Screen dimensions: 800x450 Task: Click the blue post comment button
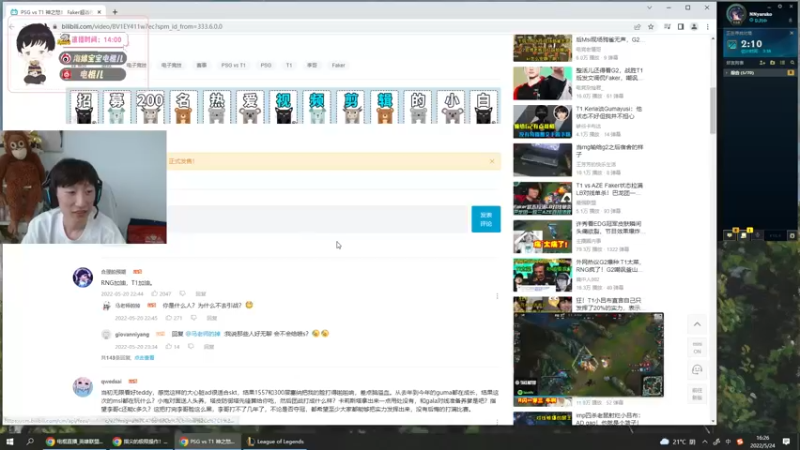pyautogui.click(x=486, y=219)
